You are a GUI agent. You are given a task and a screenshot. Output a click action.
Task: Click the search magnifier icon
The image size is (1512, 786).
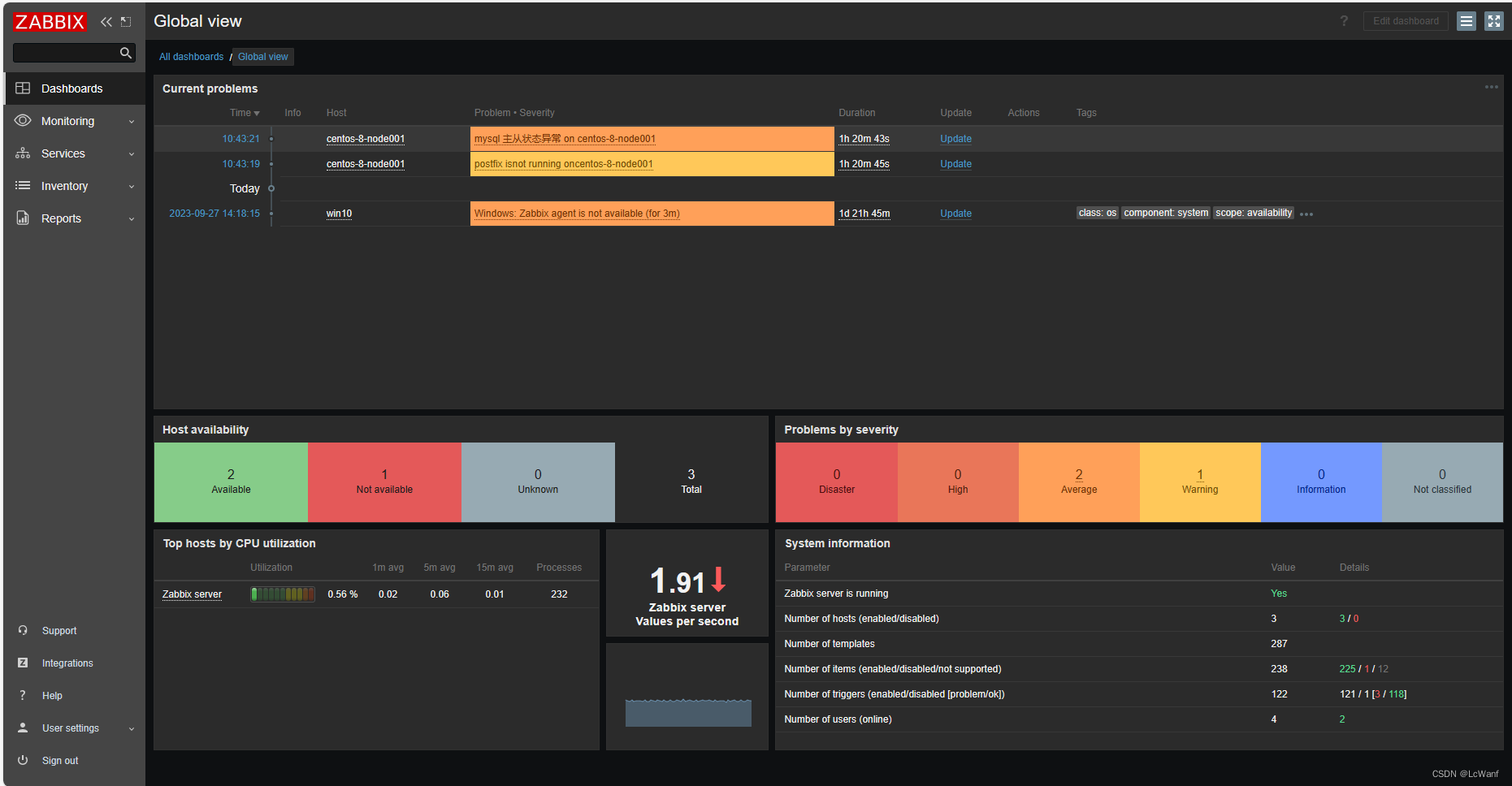pyautogui.click(x=125, y=53)
